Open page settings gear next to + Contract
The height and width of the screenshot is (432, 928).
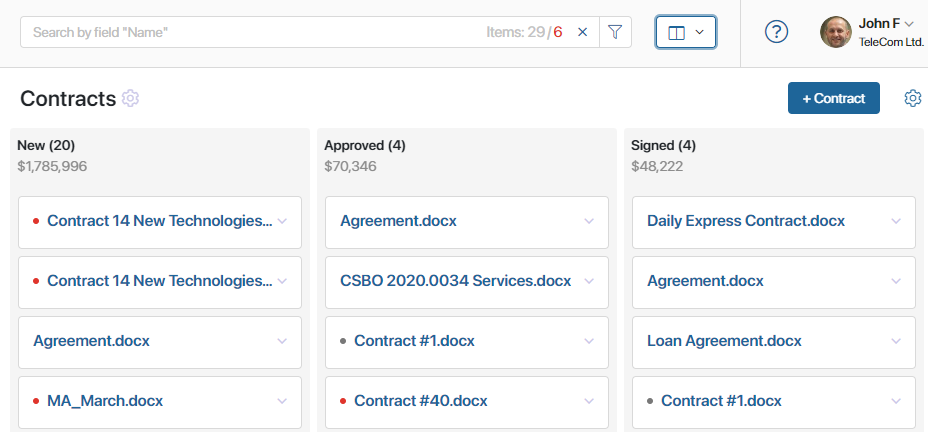point(913,98)
